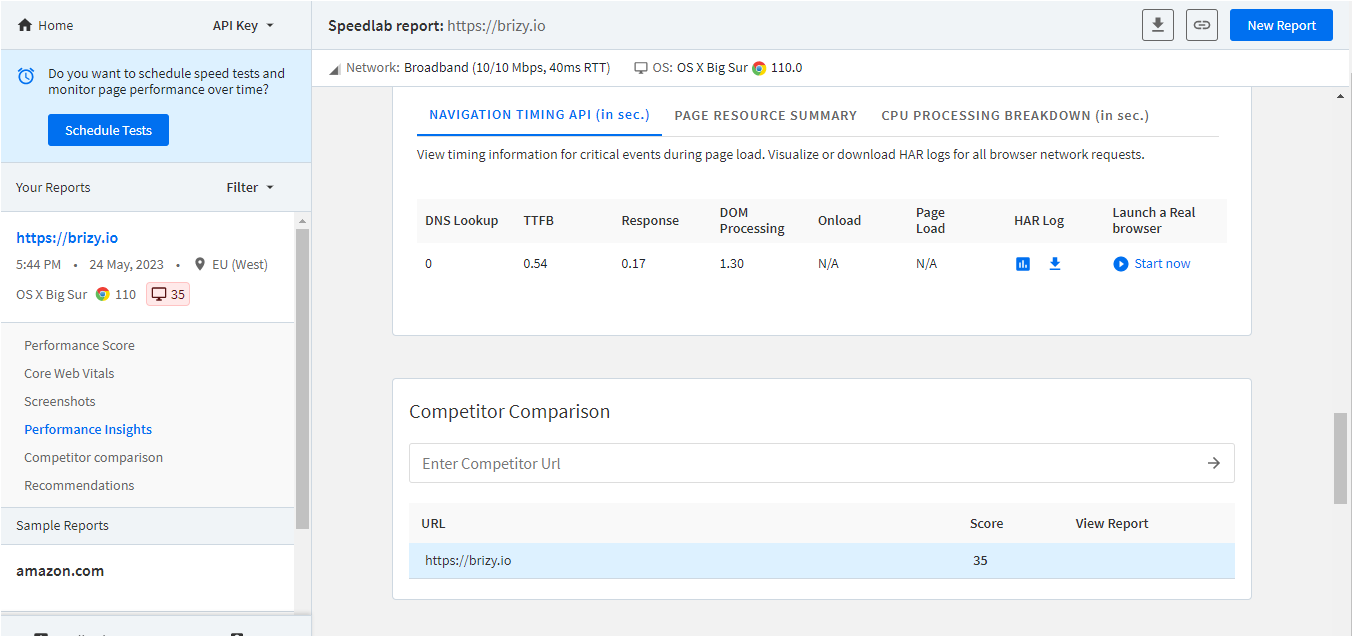Go to Screenshots section
Viewport: 1353px width, 637px height.
point(60,401)
